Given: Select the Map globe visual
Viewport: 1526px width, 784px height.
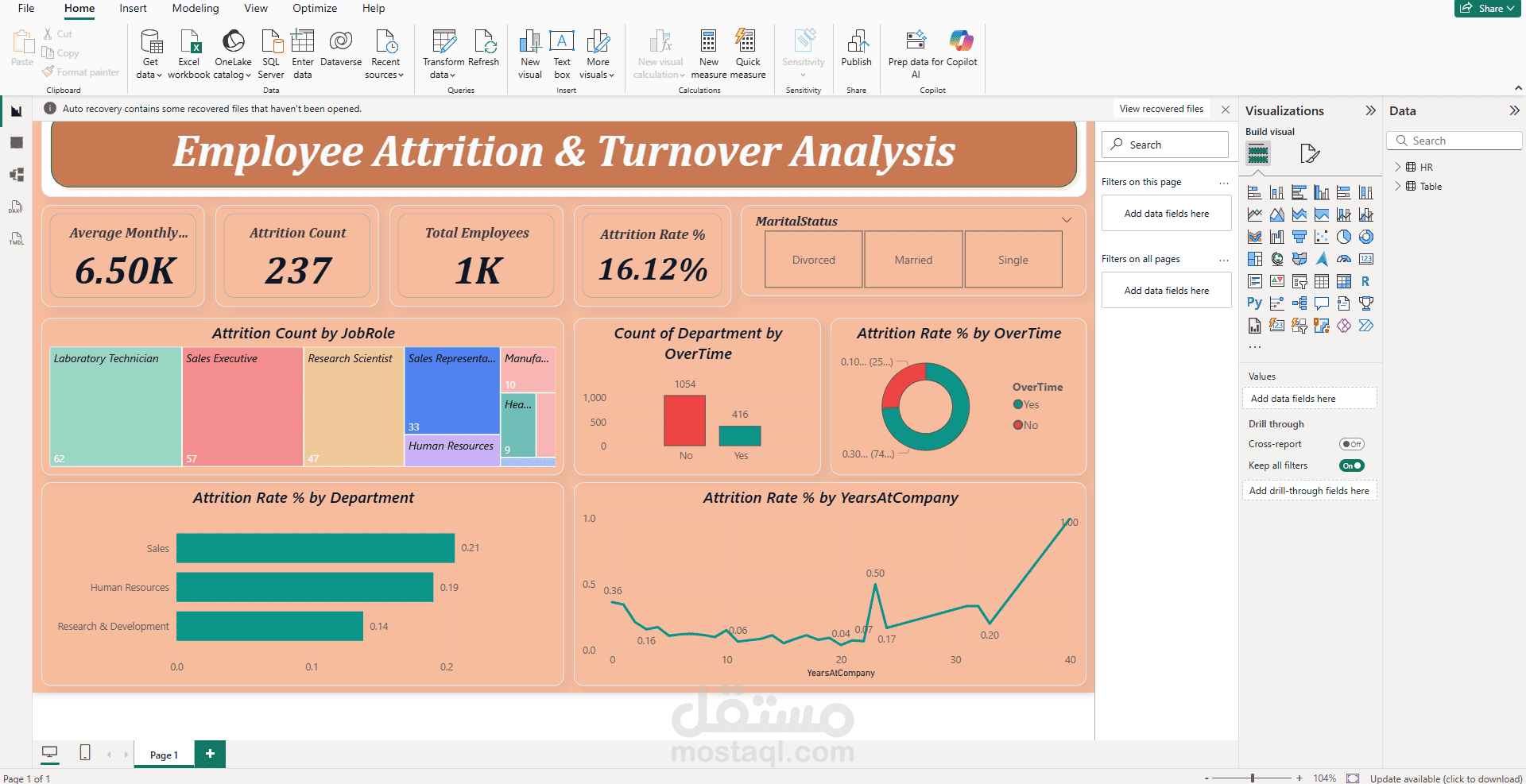Looking at the screenshot, I should 1277,259.
